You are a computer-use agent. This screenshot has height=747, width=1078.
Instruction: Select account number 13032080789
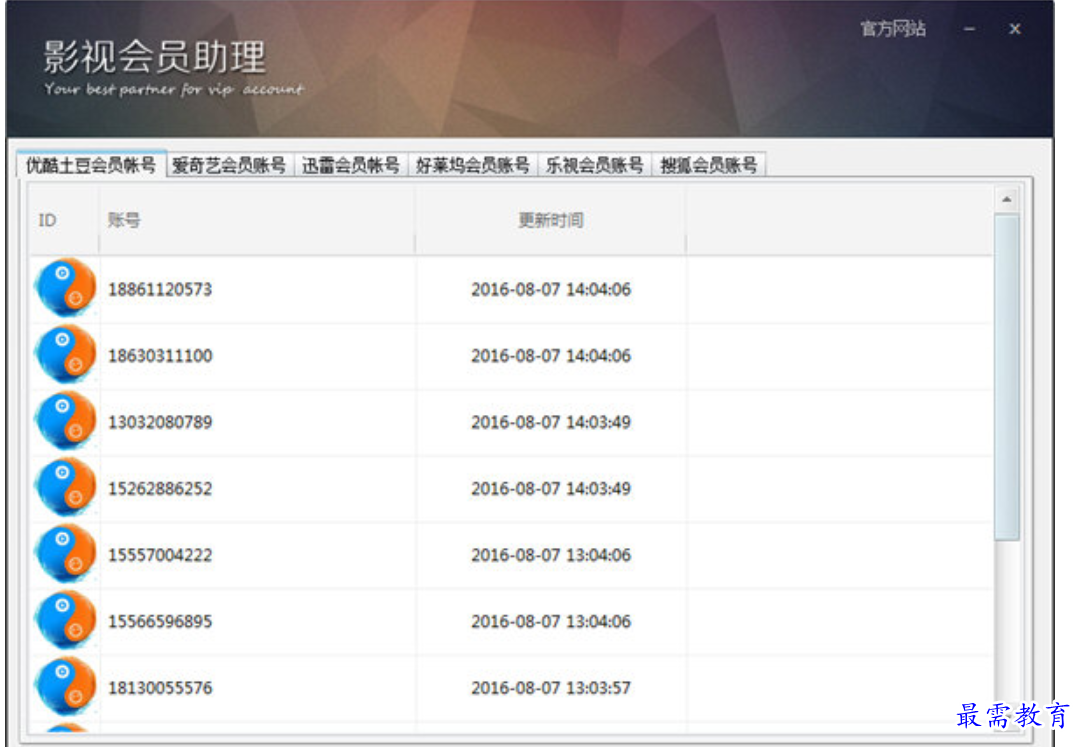[x=160, y=422]
